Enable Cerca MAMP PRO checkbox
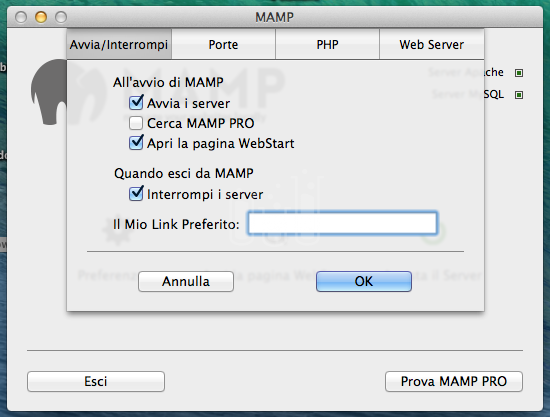 point(136,123)
